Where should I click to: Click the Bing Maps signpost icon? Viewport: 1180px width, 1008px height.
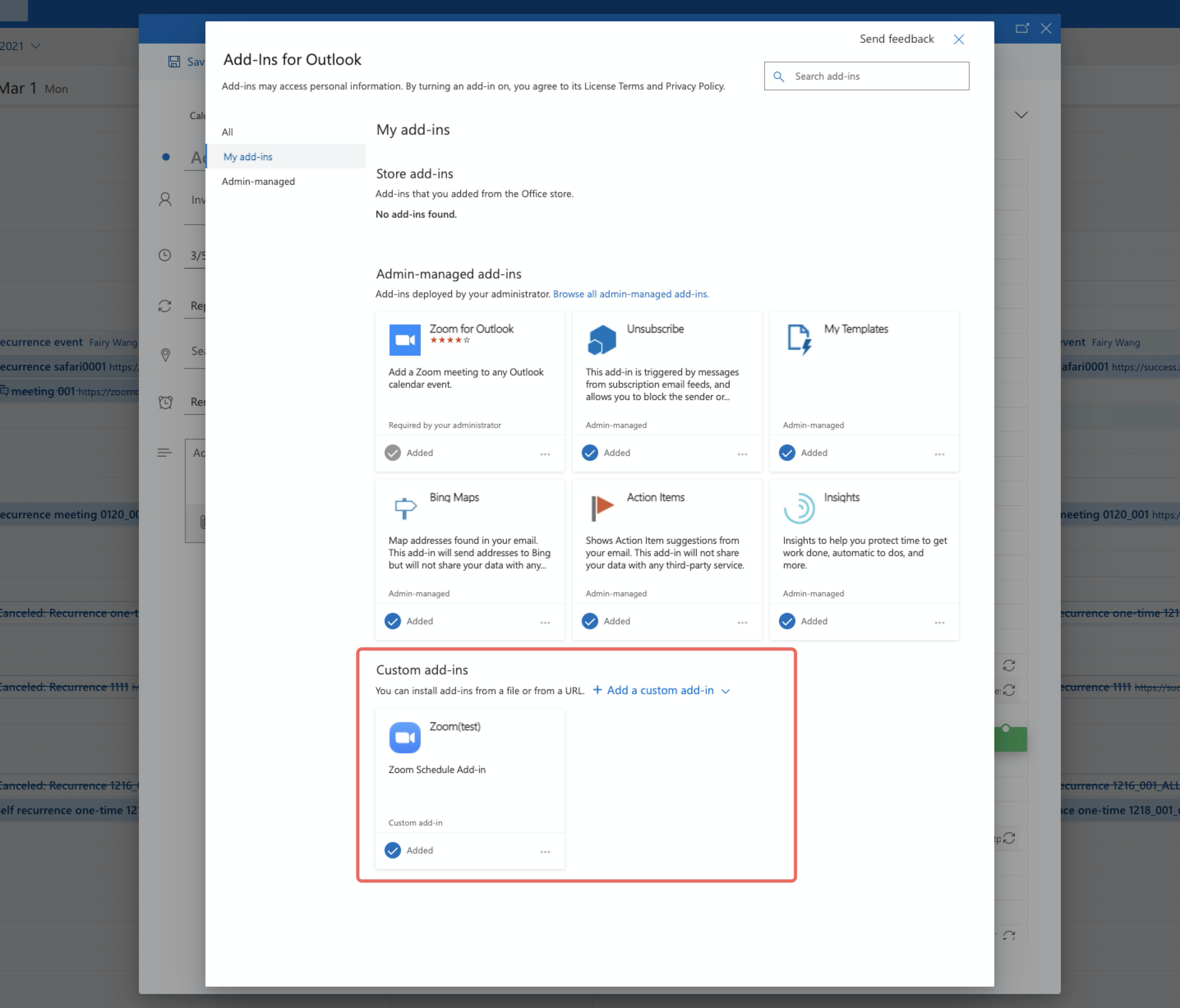(404, 507)
